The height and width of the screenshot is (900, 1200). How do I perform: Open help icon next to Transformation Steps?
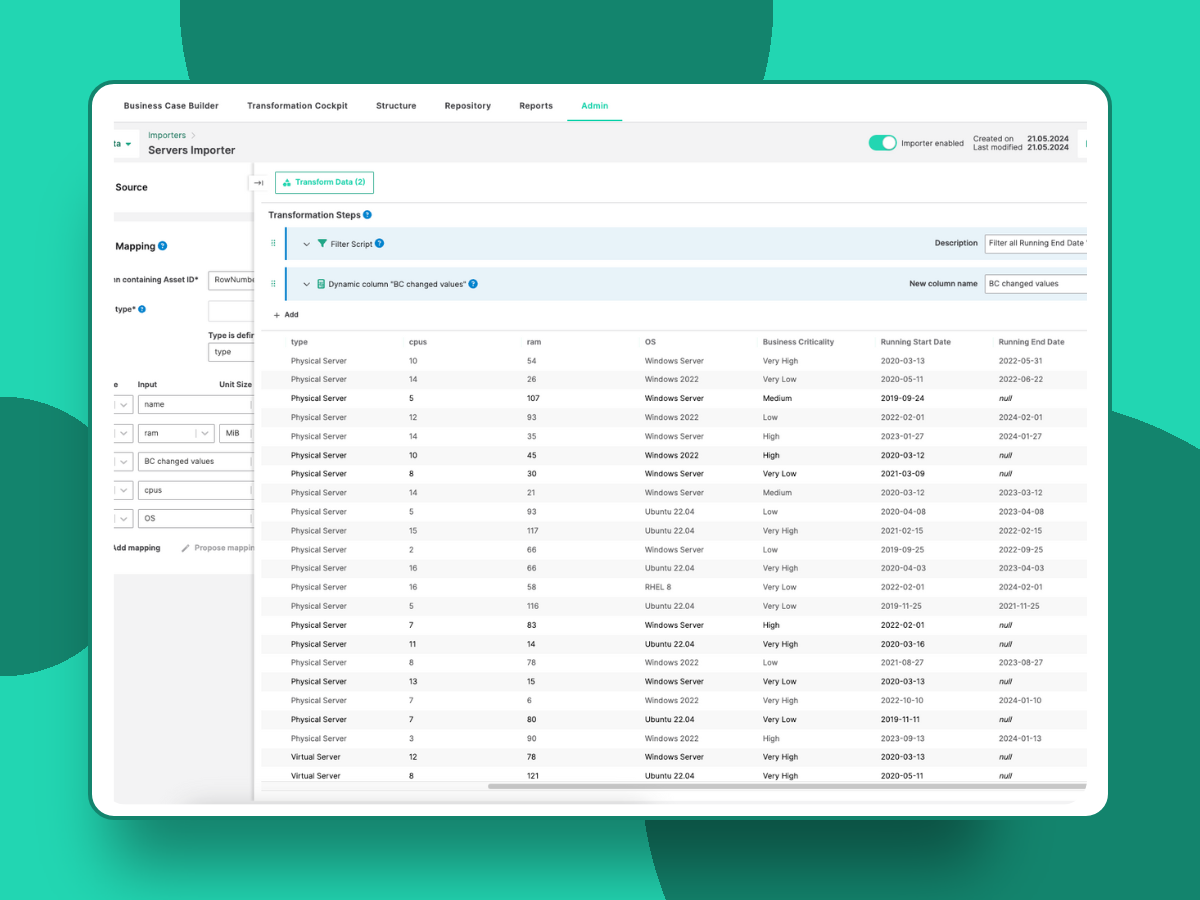[x=367, y=215]
